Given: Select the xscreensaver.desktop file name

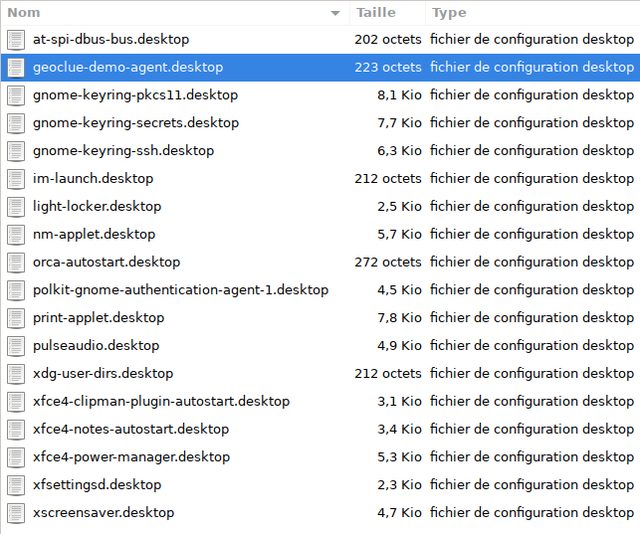Looking at the screenshot, I should pyautogui.click(x=103, y=512).
